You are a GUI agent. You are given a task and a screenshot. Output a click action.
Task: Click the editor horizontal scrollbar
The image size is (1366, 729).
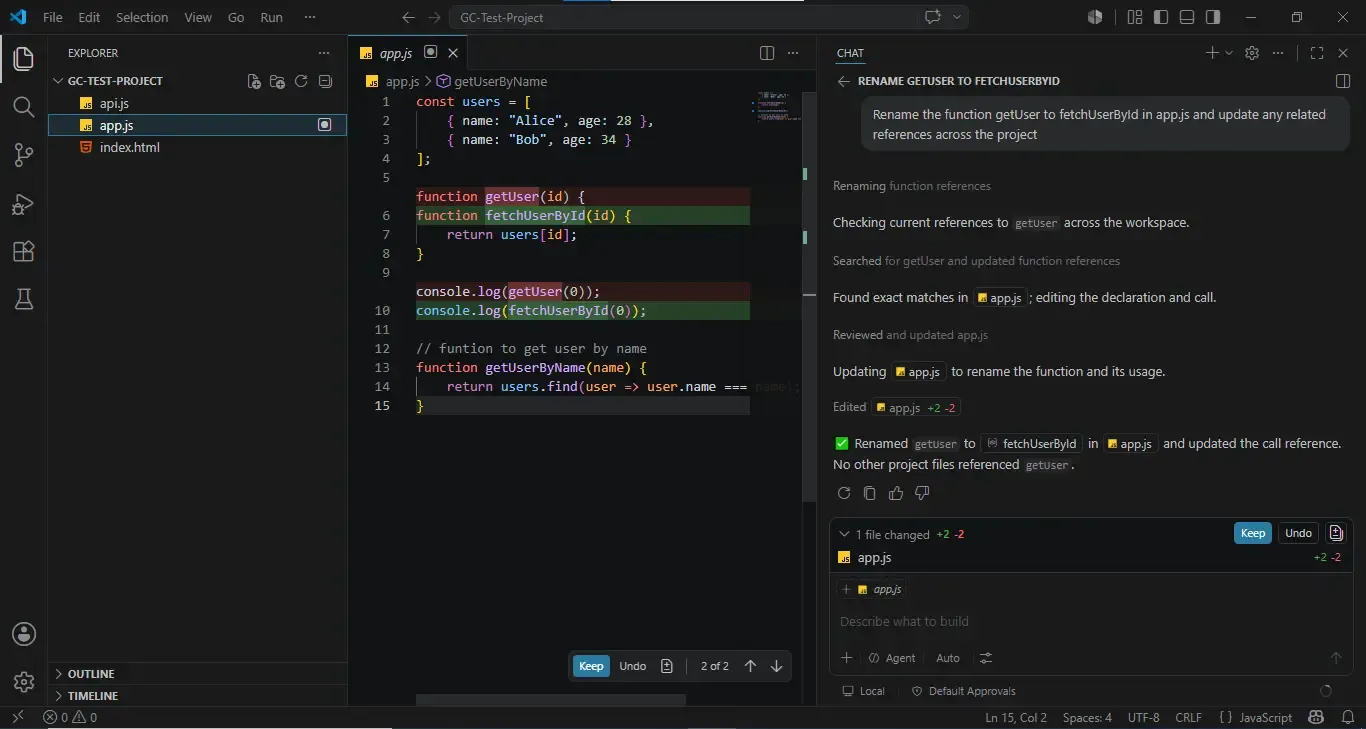click(x=551, y=700)
